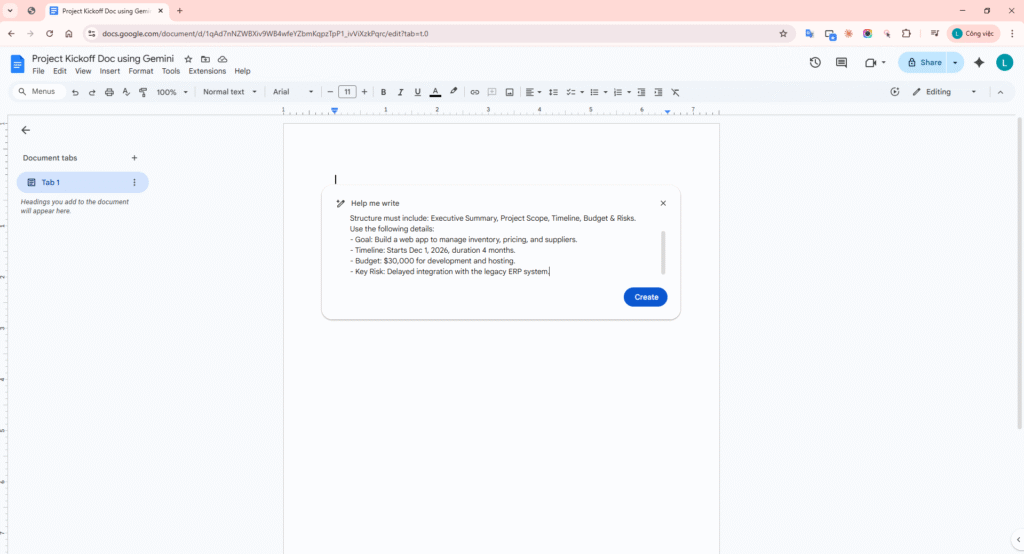The height and width of the screenshot is (554, 1024).
Task: Open the Extensions menu
Action: click(207, 71)
